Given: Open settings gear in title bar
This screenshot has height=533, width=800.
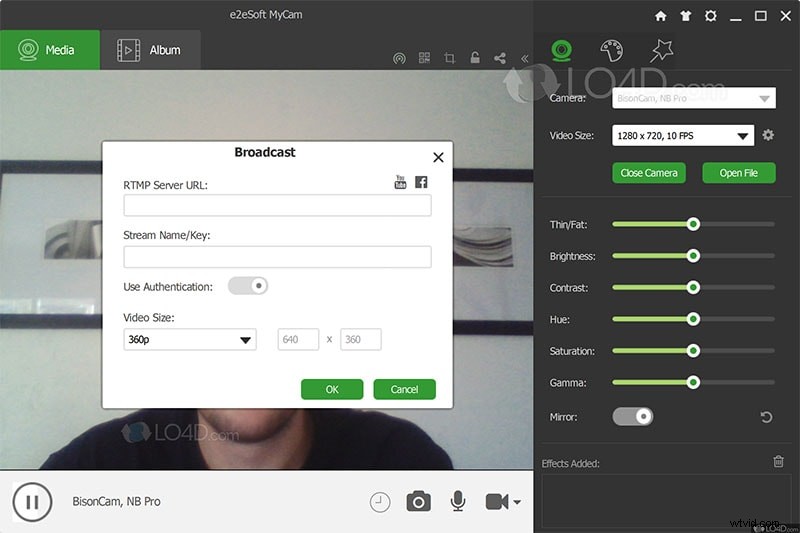Looking at the screenshot, I should (x=711, y=16).
